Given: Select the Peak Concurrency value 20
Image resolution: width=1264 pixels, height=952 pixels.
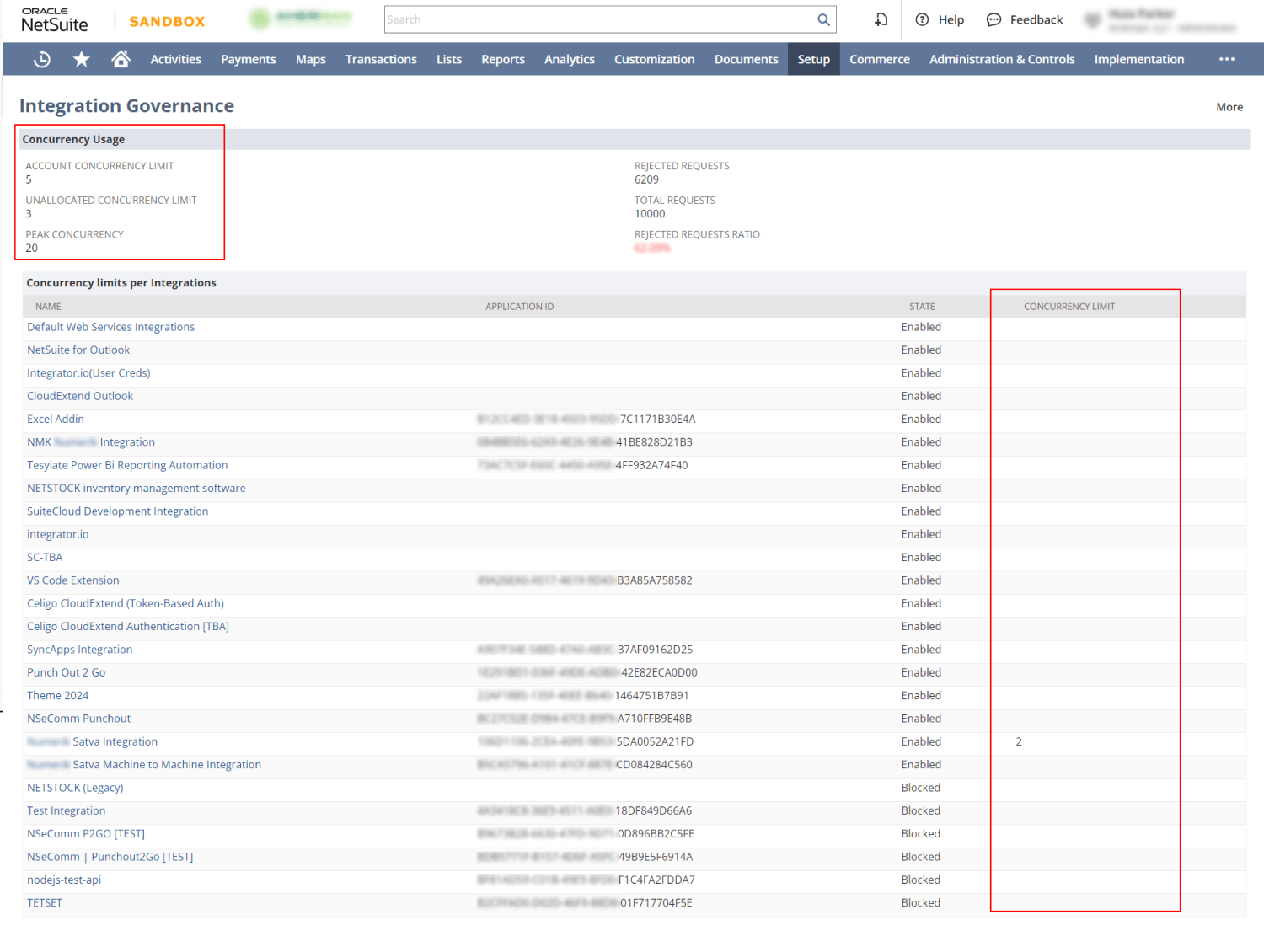Looking at the screenshot, I should pos(31,248).
